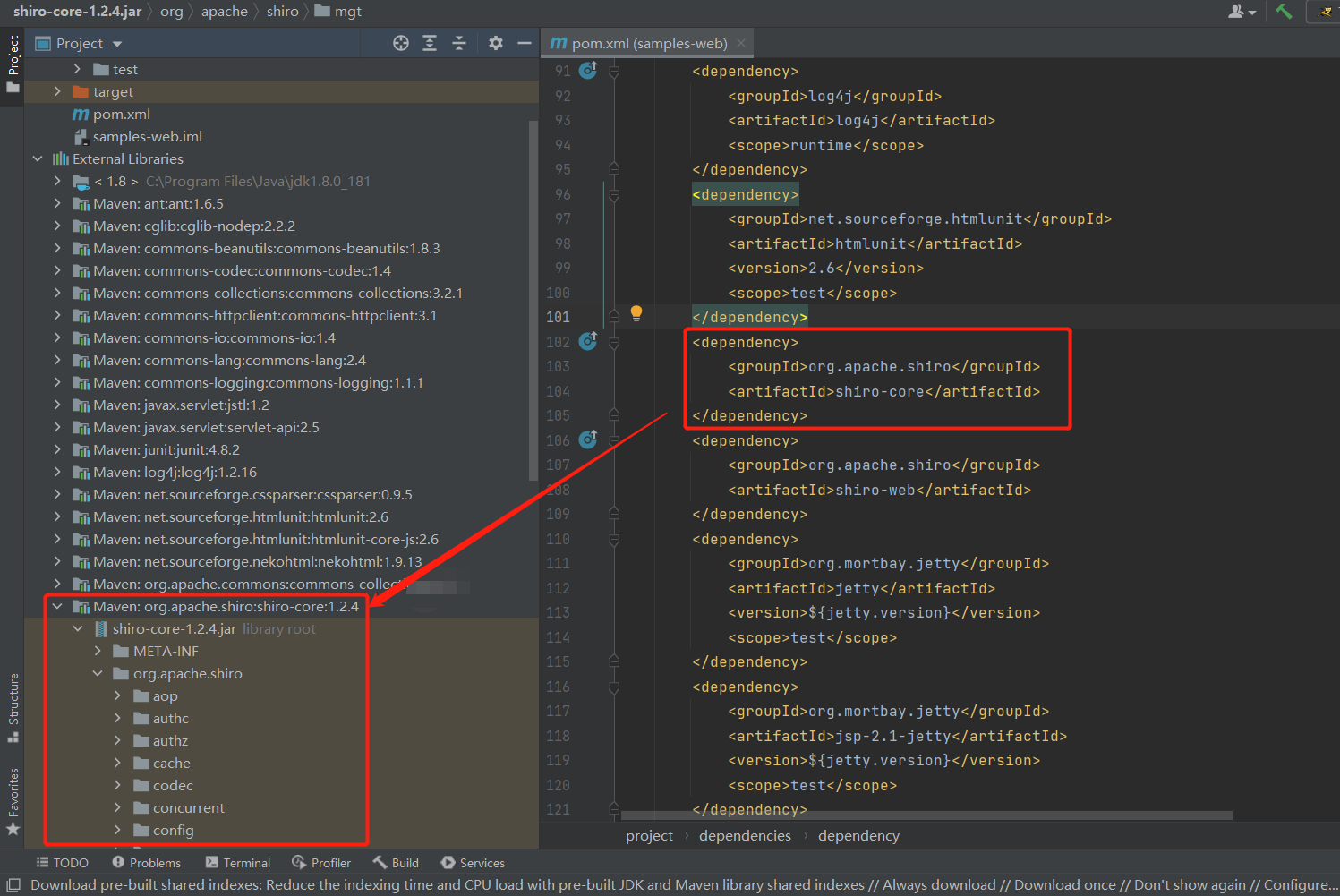Screen dimensions: 1340x896
Task: Click the Select Opened File target icon
Action: point(401,43)
